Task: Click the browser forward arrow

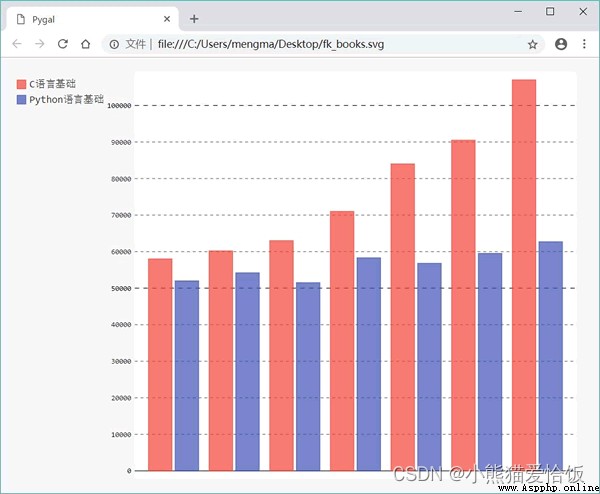Action: click(x=40, y=44)
